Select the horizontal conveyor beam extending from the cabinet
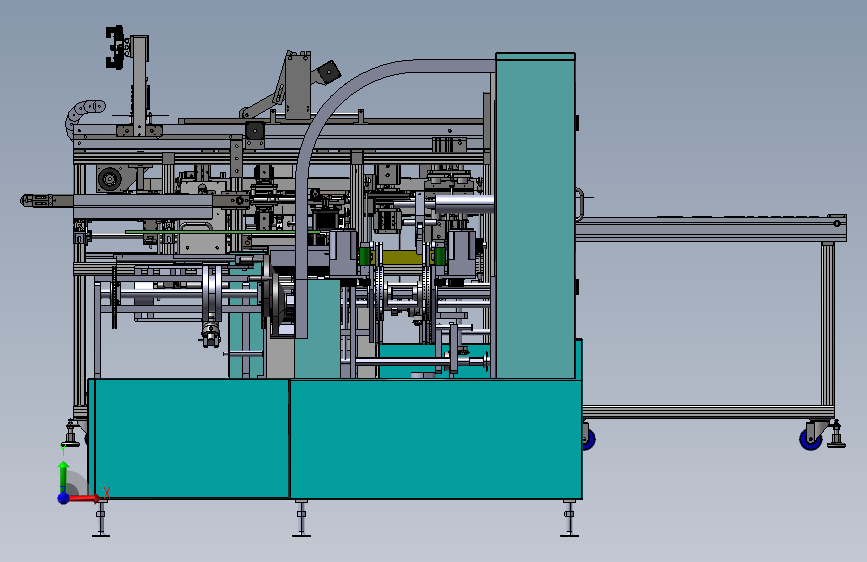867x562 pixels. point(710,228)
